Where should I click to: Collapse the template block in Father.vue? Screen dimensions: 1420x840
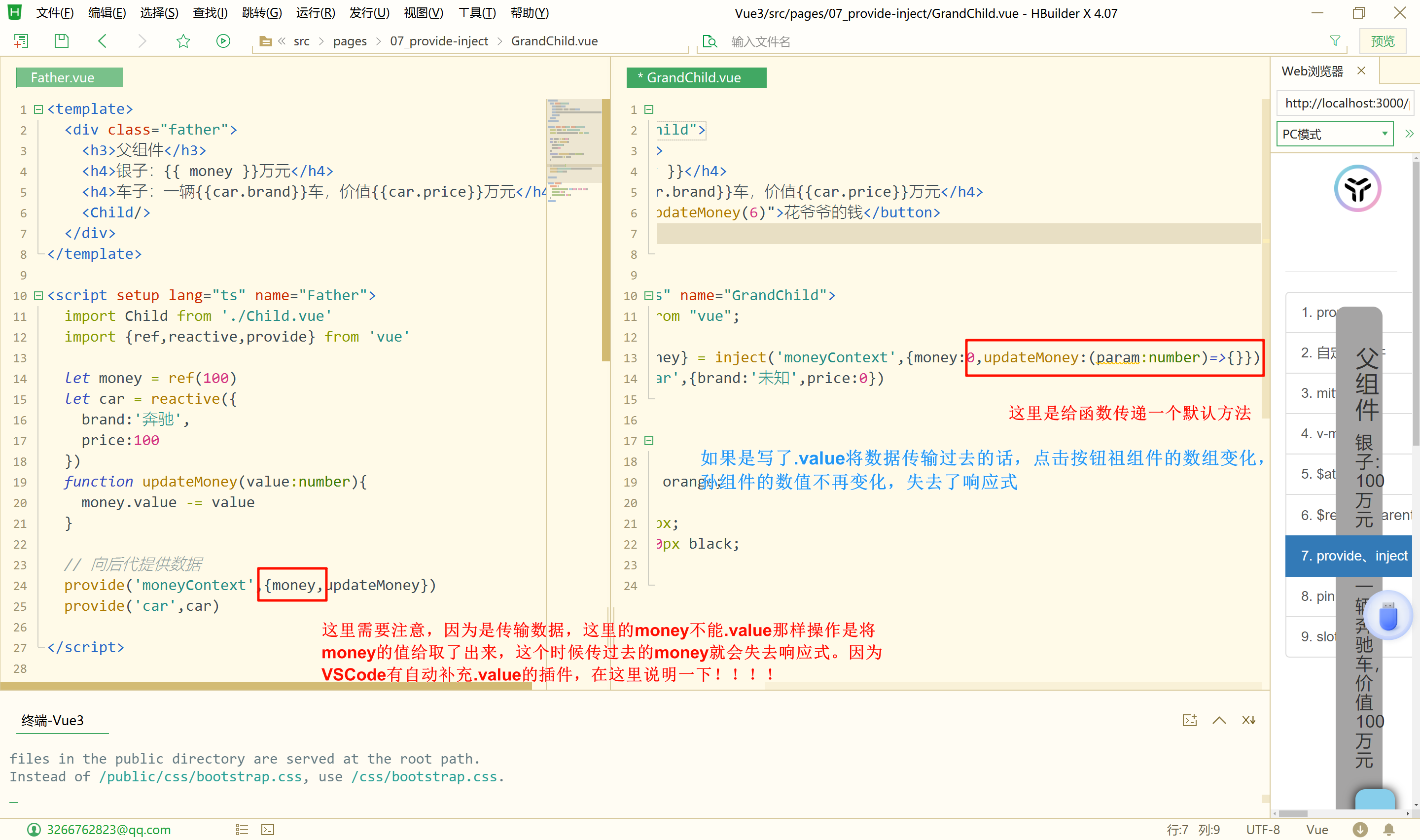tap(38, 109)
